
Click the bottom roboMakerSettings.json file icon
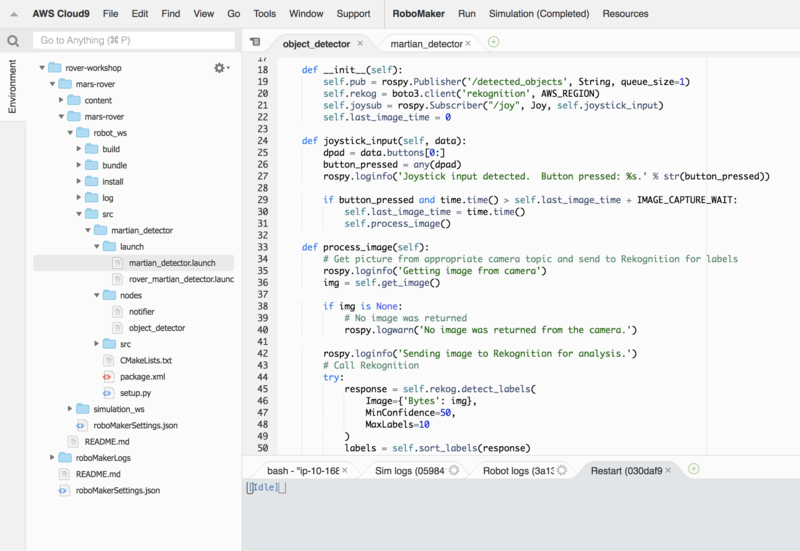point(63,491)
